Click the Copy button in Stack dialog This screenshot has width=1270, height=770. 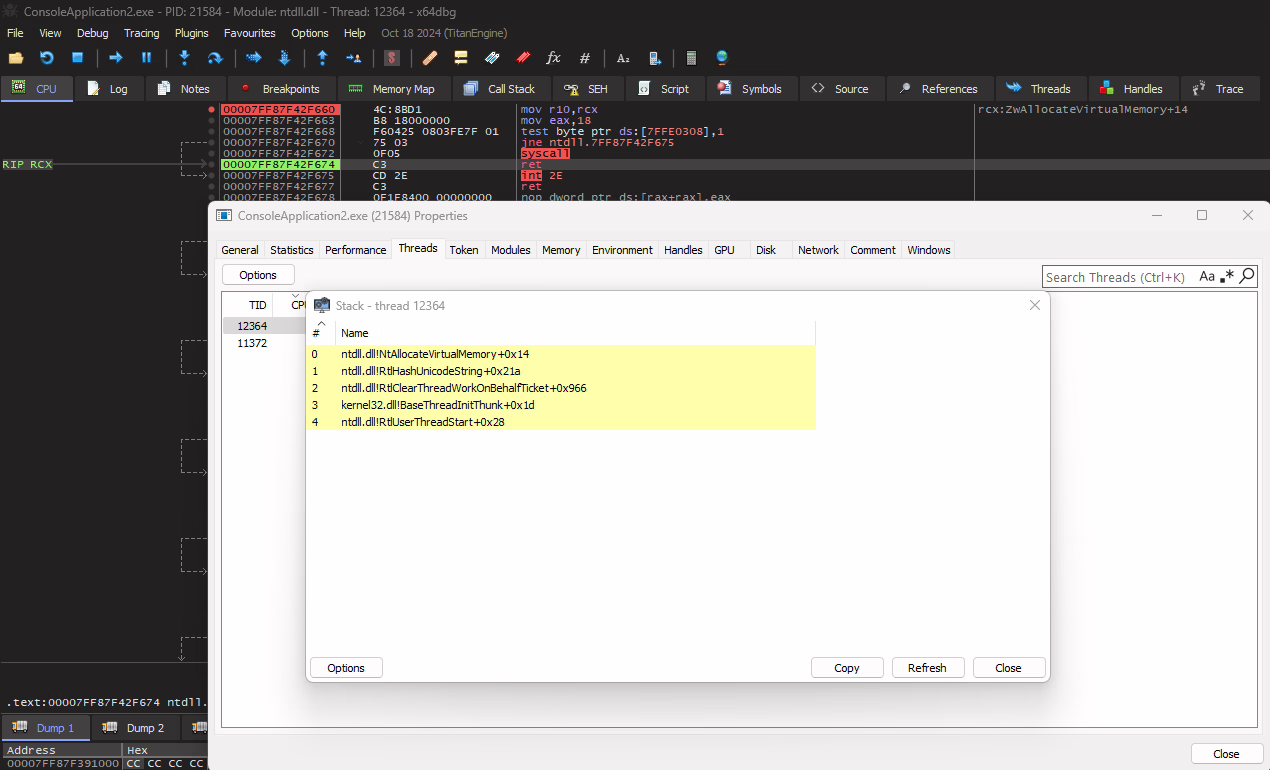point(847,668)
